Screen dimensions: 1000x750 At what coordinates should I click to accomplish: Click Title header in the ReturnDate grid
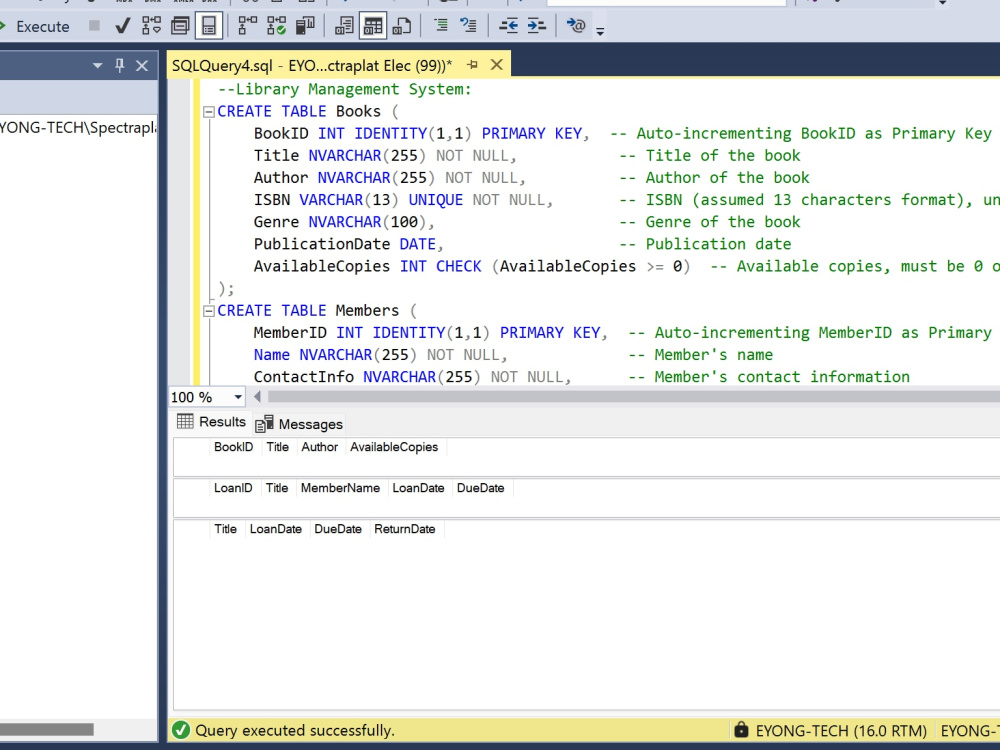(x=225, y=529)
